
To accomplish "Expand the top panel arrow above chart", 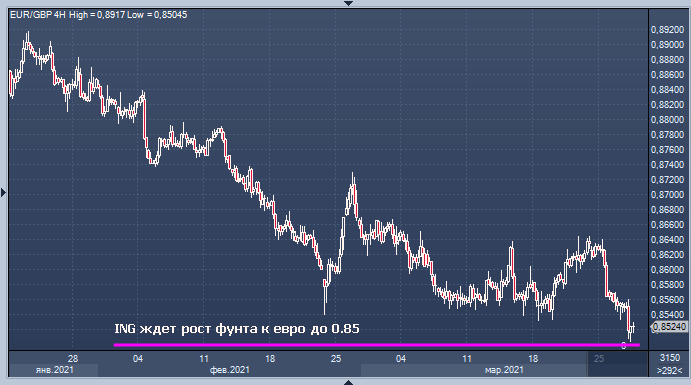I will point(348,3).
